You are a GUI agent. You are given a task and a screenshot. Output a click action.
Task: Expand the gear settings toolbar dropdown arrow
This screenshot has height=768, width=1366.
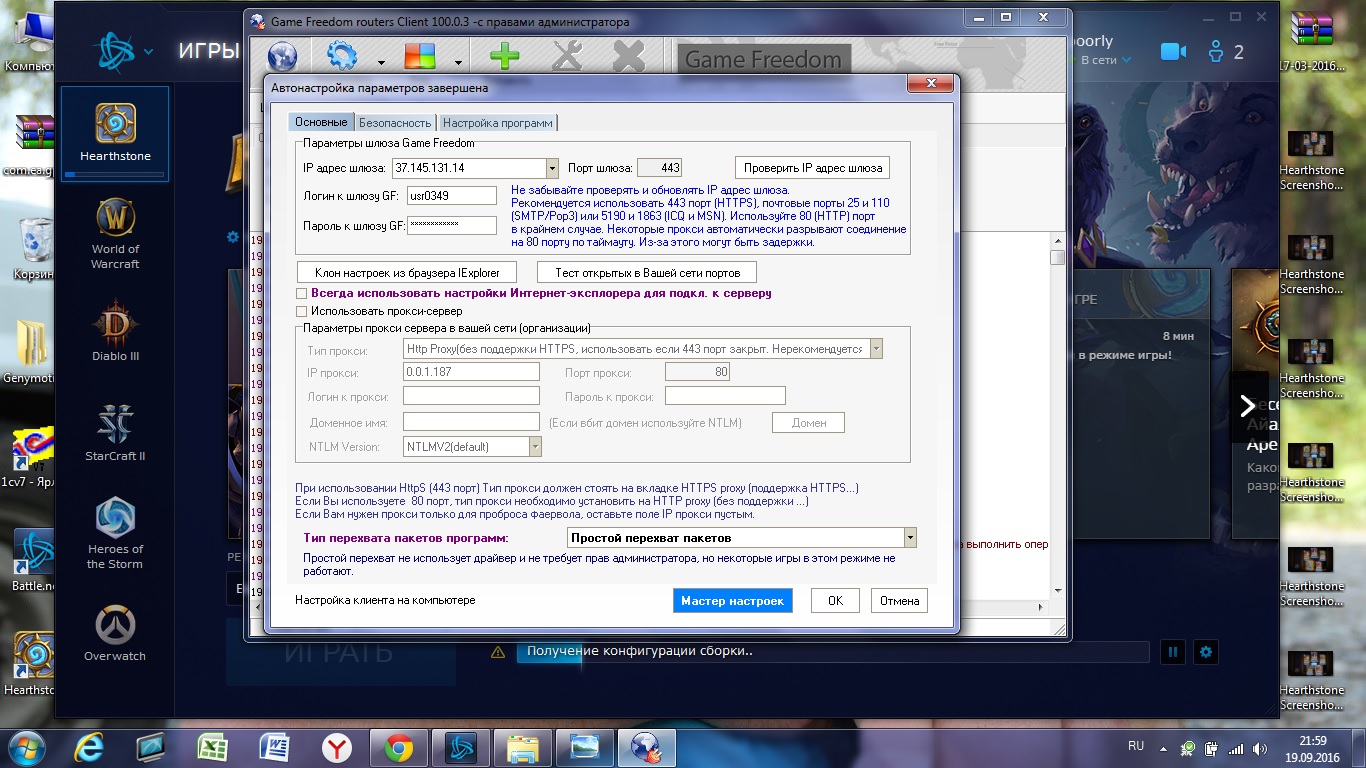(x=381, y=62)
